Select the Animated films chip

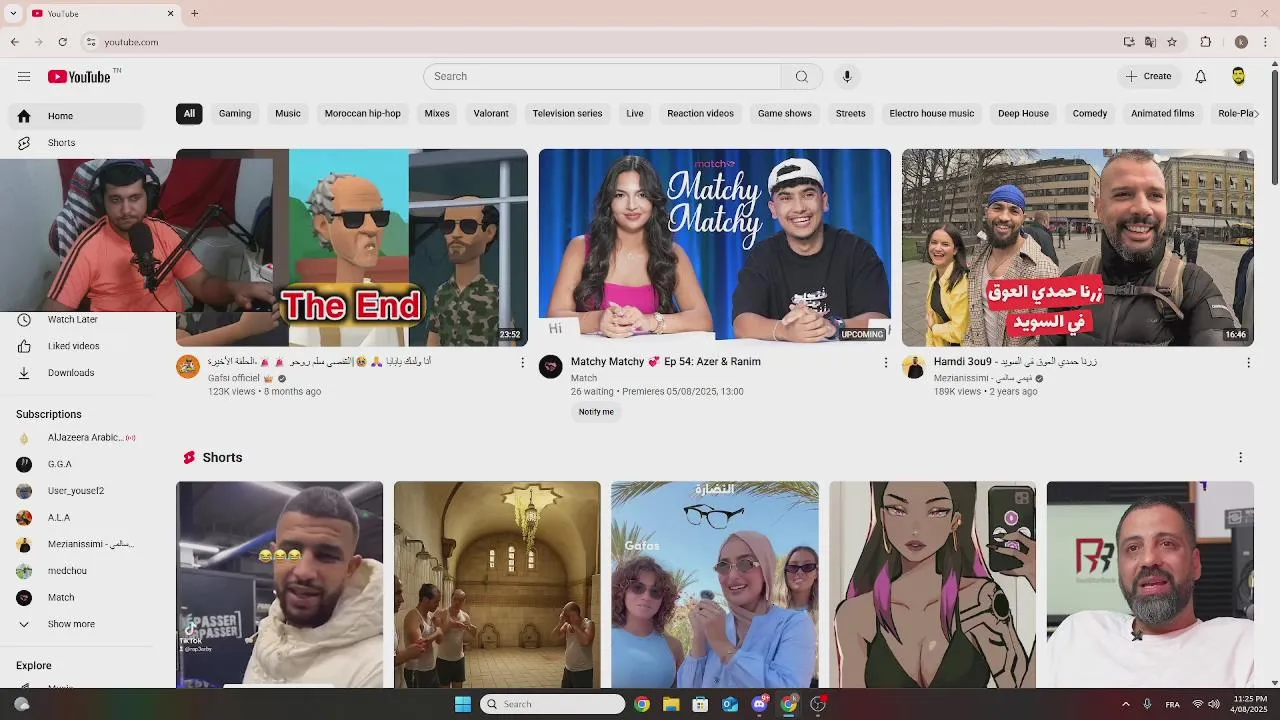[x=1162, y=114]
